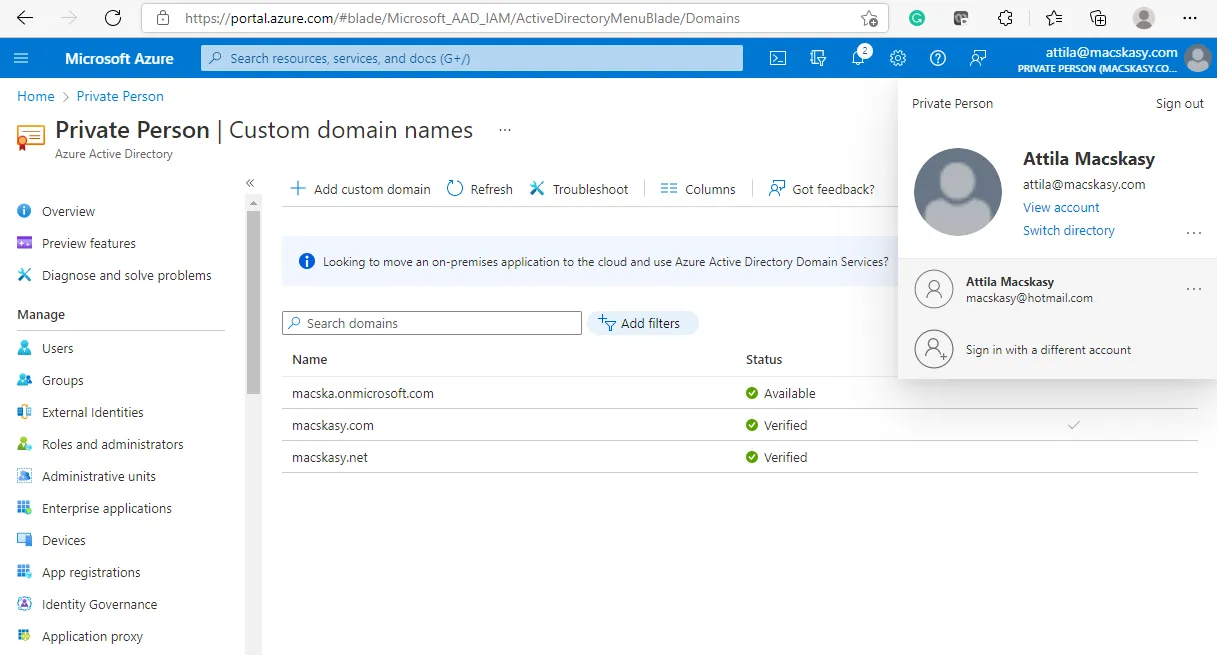Click Switch directory link

coord(1069,231)
